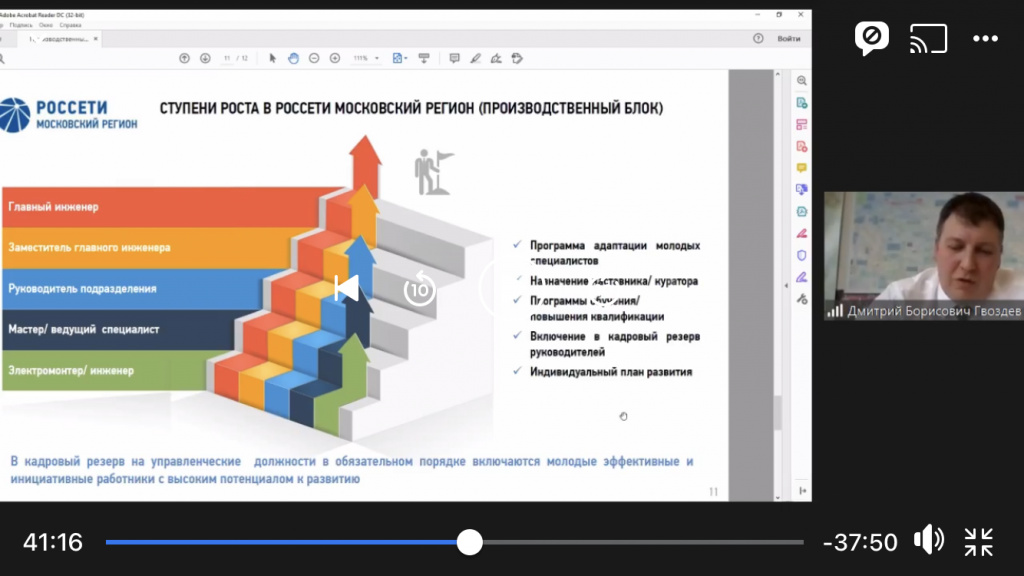This screenshot has height=576, width=1024.
Task: Cast video using the screen cast icon
Action: [928, 39]
